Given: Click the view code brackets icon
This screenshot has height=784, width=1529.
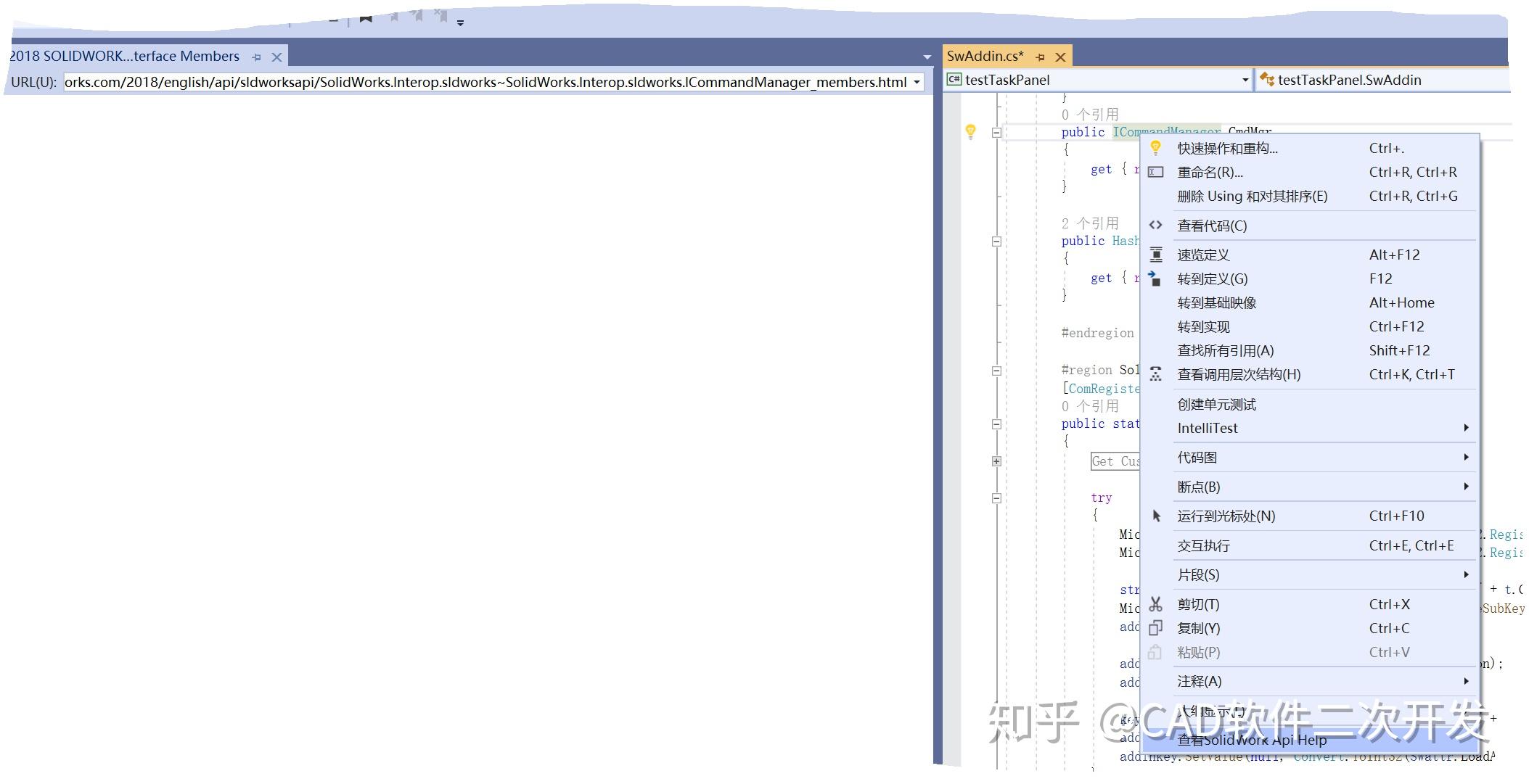Looking at the screenshot, I should pyautogui.click(x=1156, y=226).
